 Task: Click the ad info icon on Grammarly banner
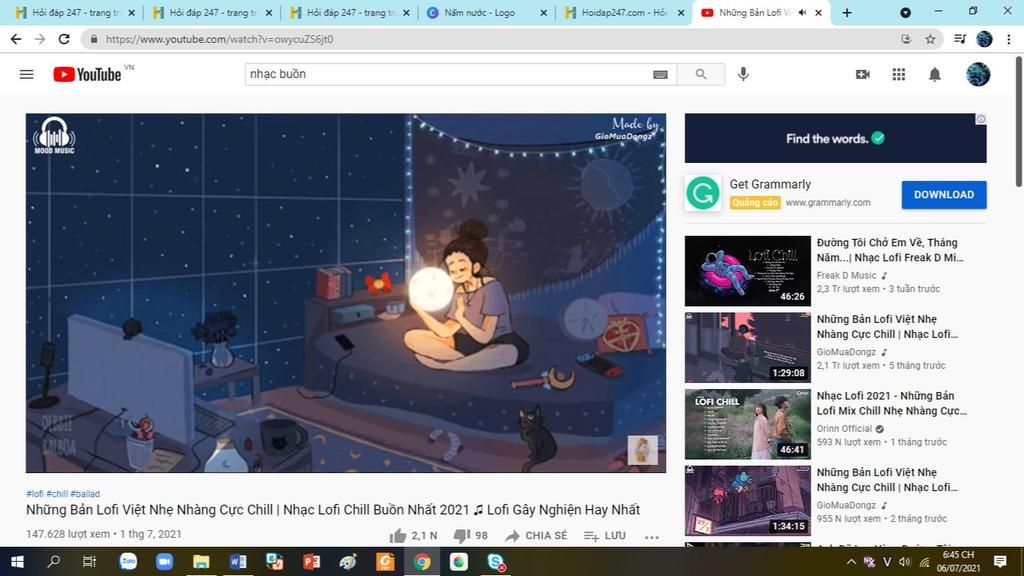tap(981, 119)
